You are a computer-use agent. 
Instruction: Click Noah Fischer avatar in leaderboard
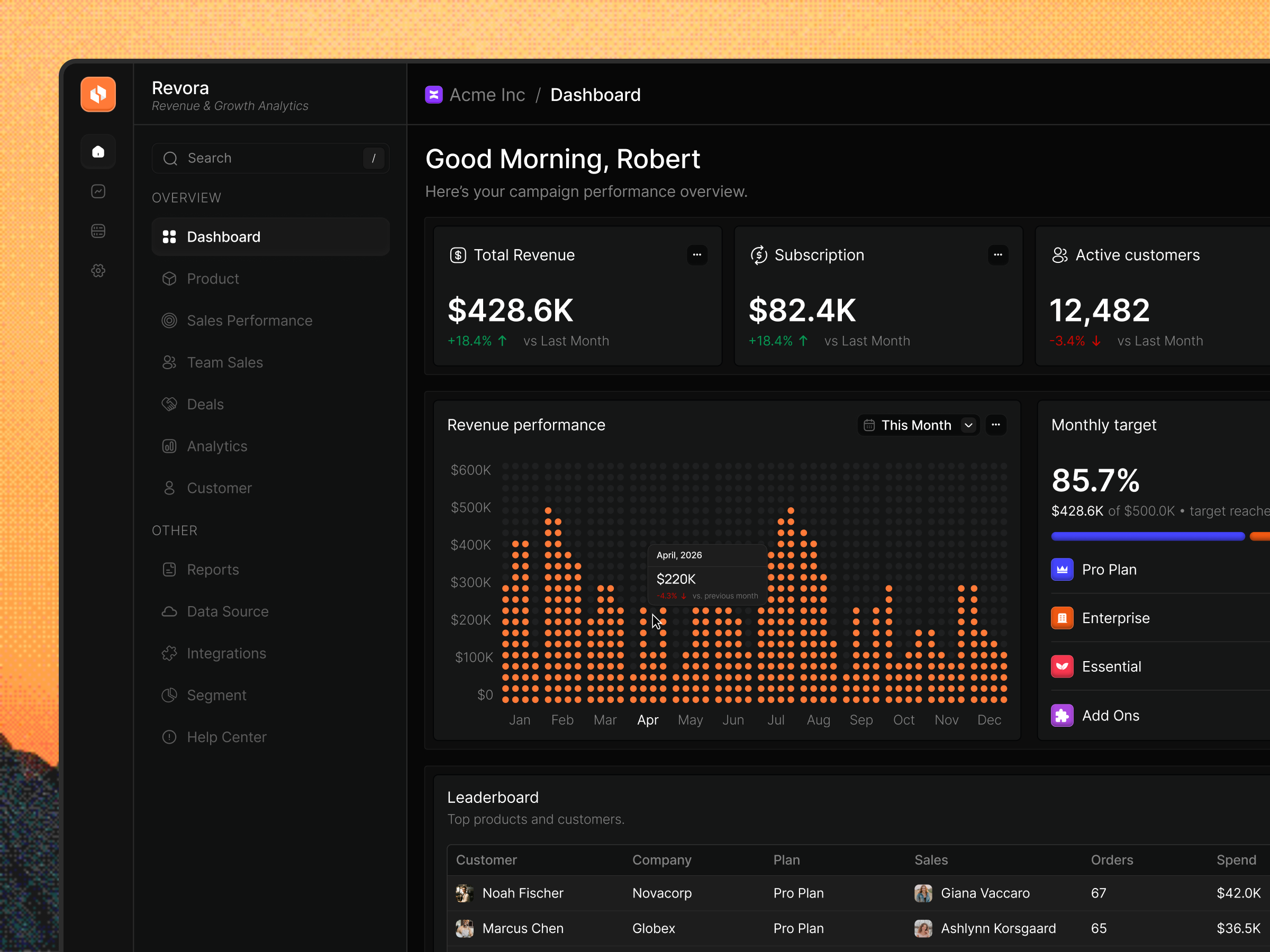point(465,893)
